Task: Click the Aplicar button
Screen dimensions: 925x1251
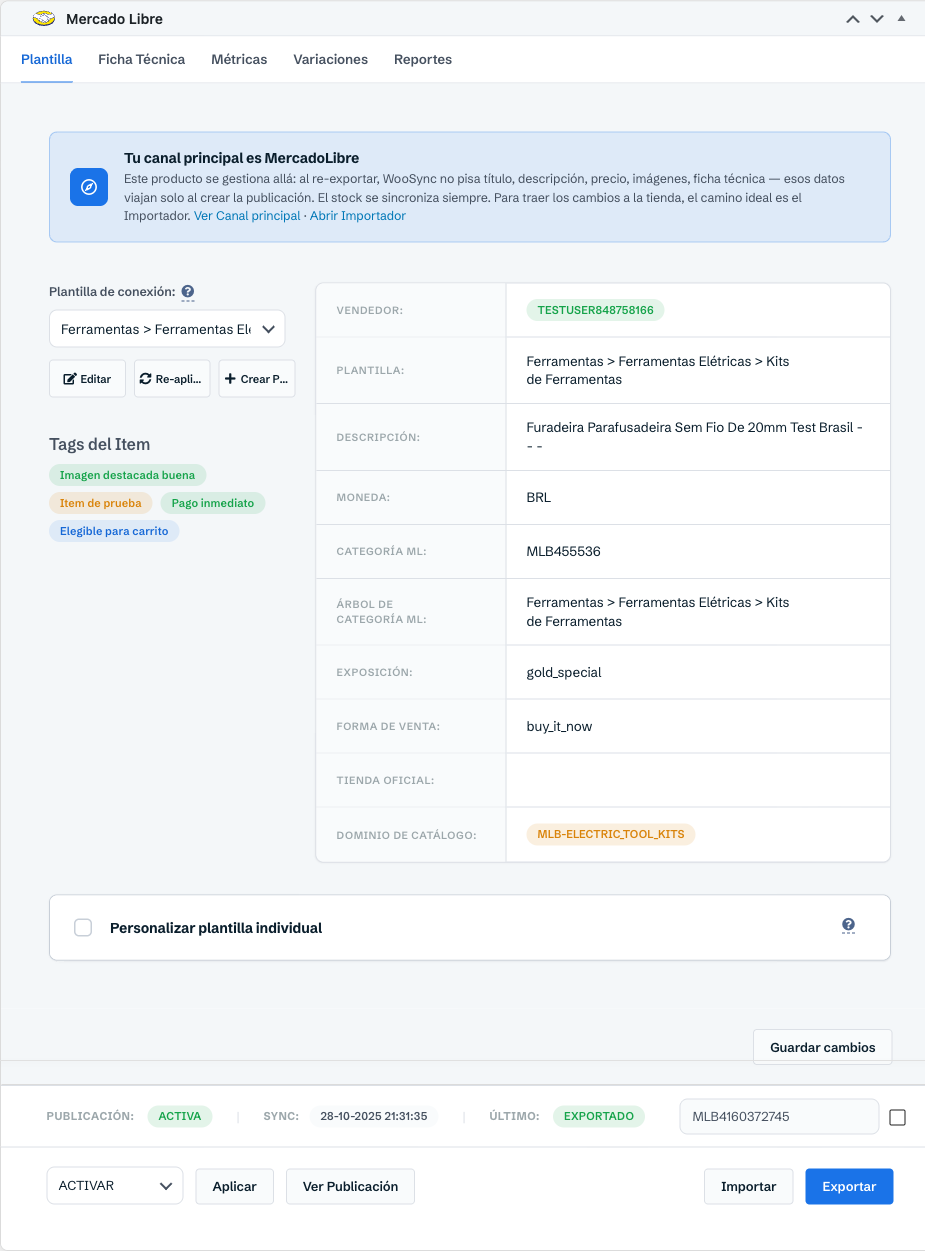Action: (235, 1186)
